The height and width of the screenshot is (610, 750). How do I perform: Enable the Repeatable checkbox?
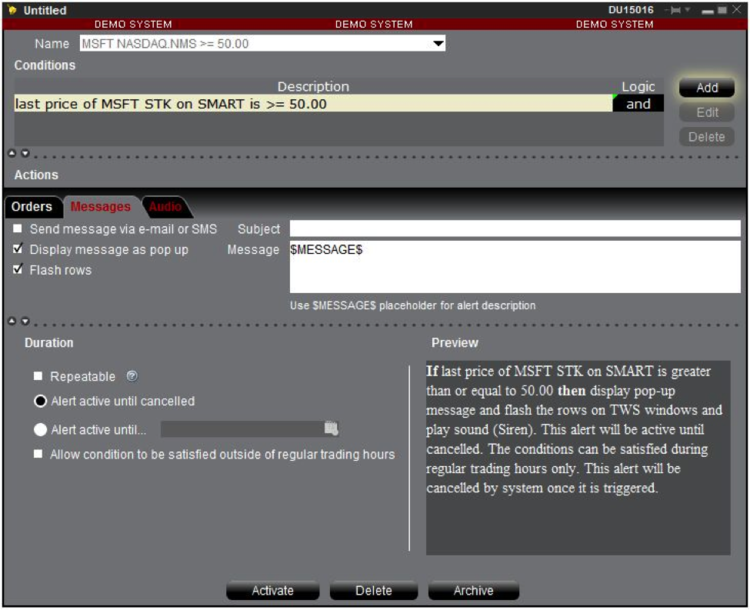coord(38,376)
